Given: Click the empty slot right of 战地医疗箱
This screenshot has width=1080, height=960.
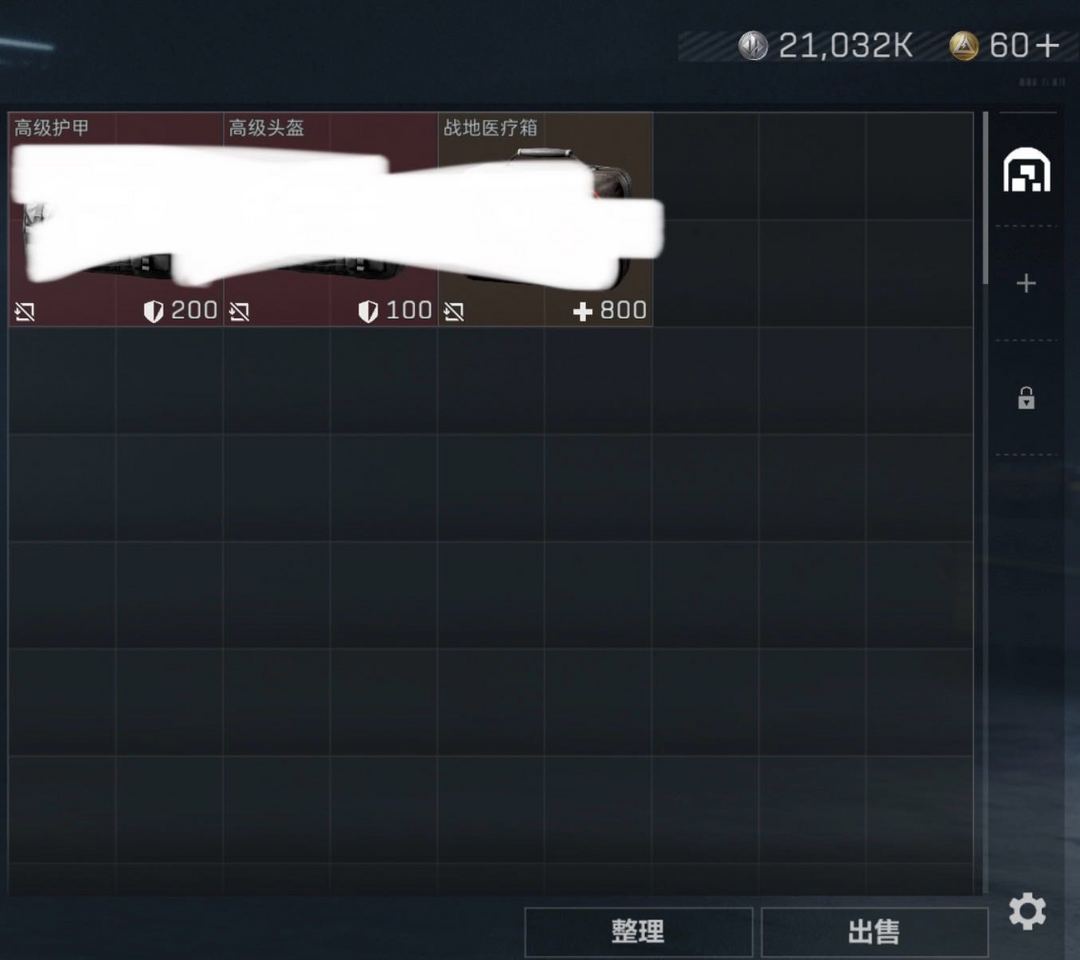Looking at the screenshot, I should point(705,166).
